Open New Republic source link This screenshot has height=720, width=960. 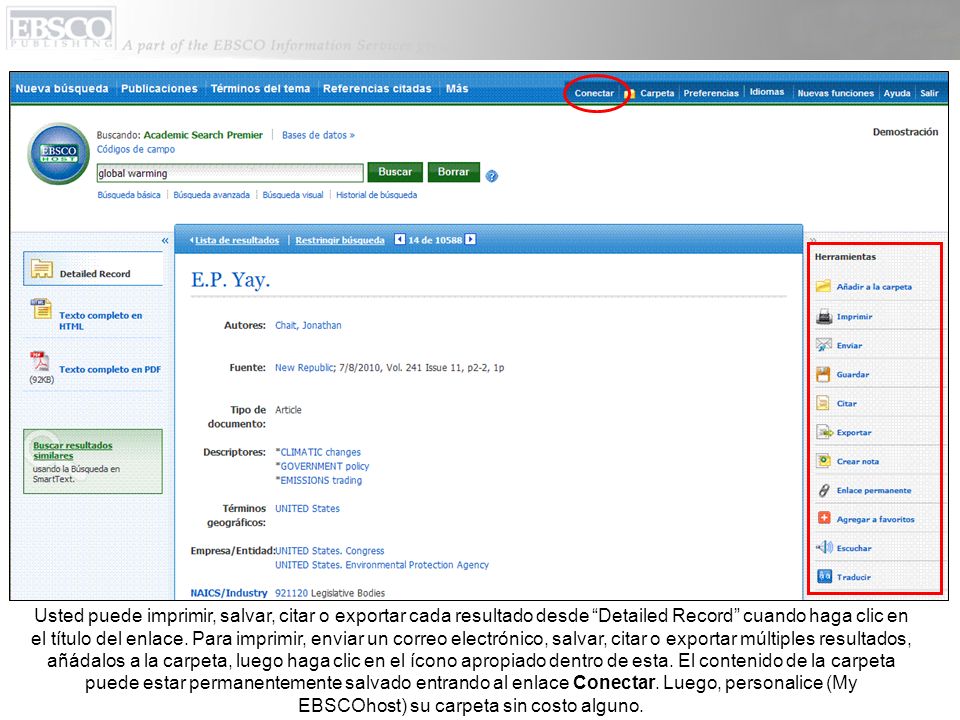click(304, 367)
